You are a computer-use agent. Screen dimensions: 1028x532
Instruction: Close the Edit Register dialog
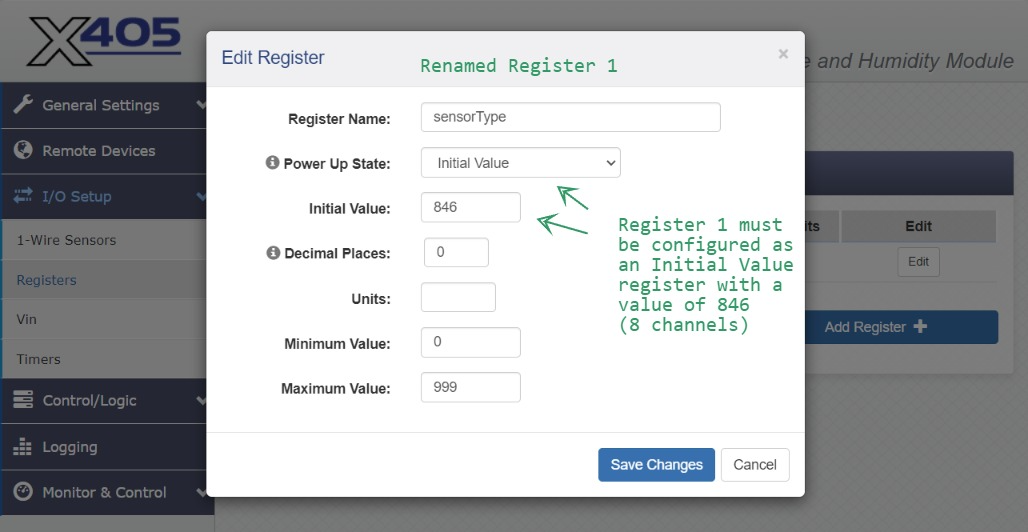pyautogui.click(x=783, y=54)
